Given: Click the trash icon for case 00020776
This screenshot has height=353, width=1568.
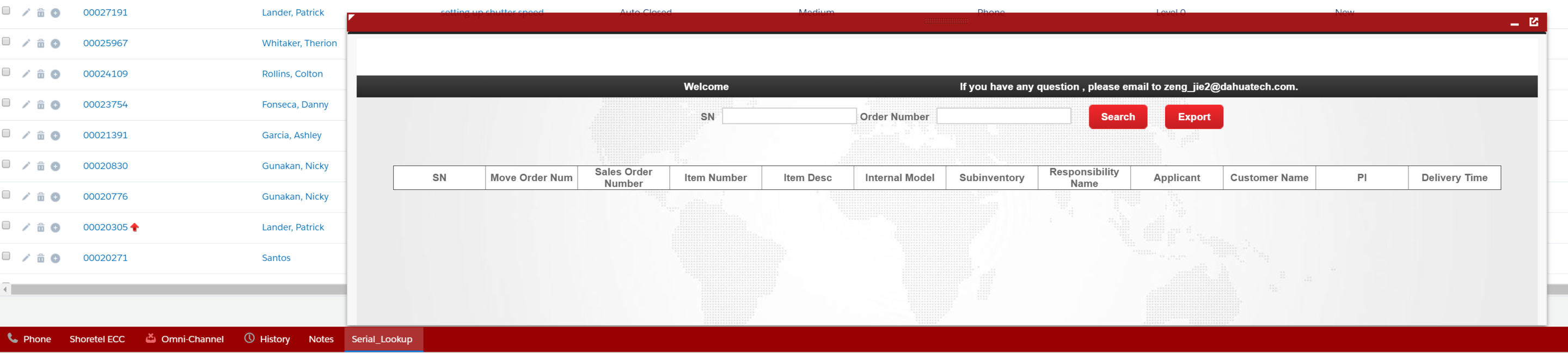Looking at the screenshot, I should click(x=41, y=196).
